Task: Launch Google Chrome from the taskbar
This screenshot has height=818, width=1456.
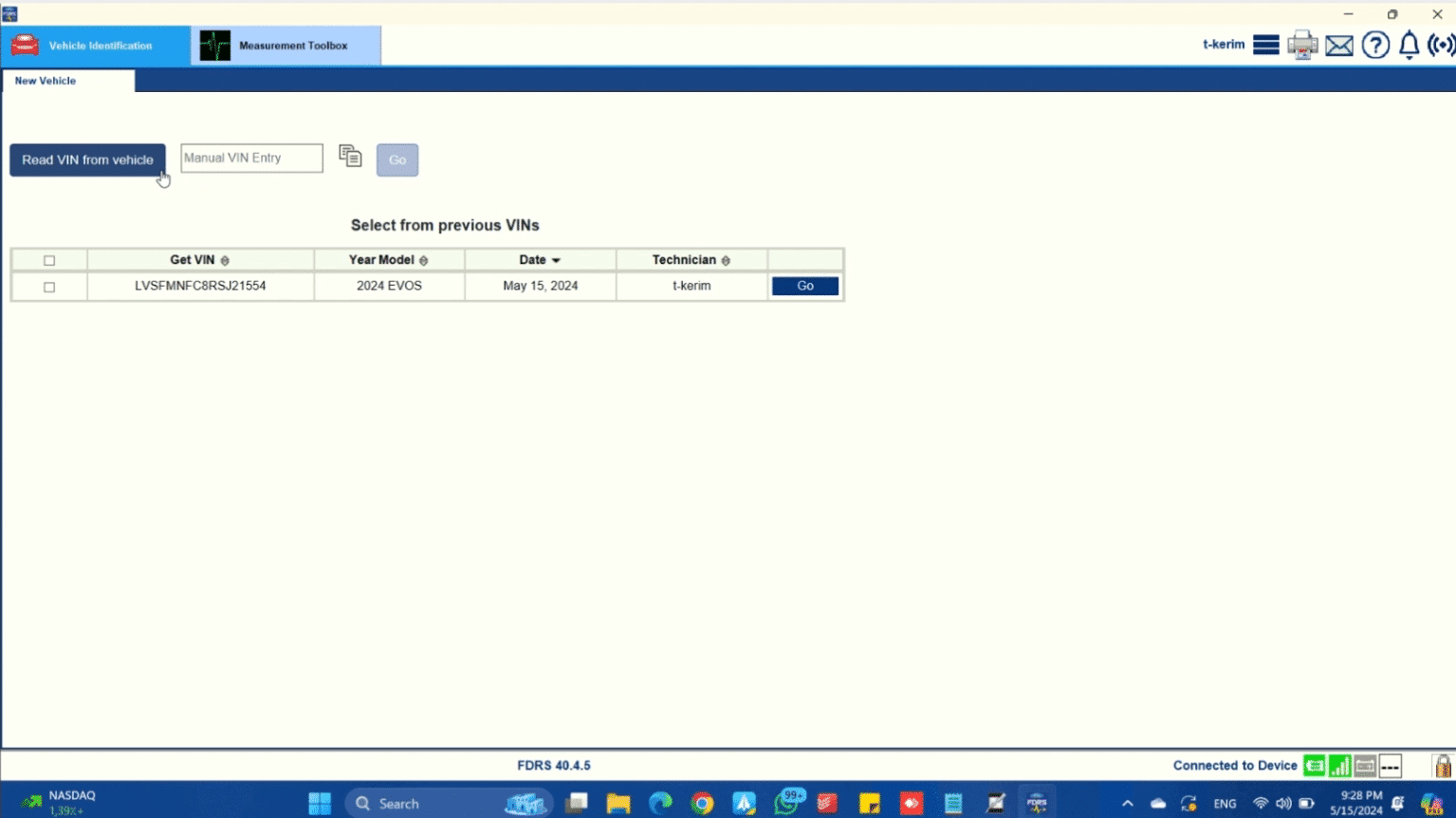Action: tap(702, 804)
